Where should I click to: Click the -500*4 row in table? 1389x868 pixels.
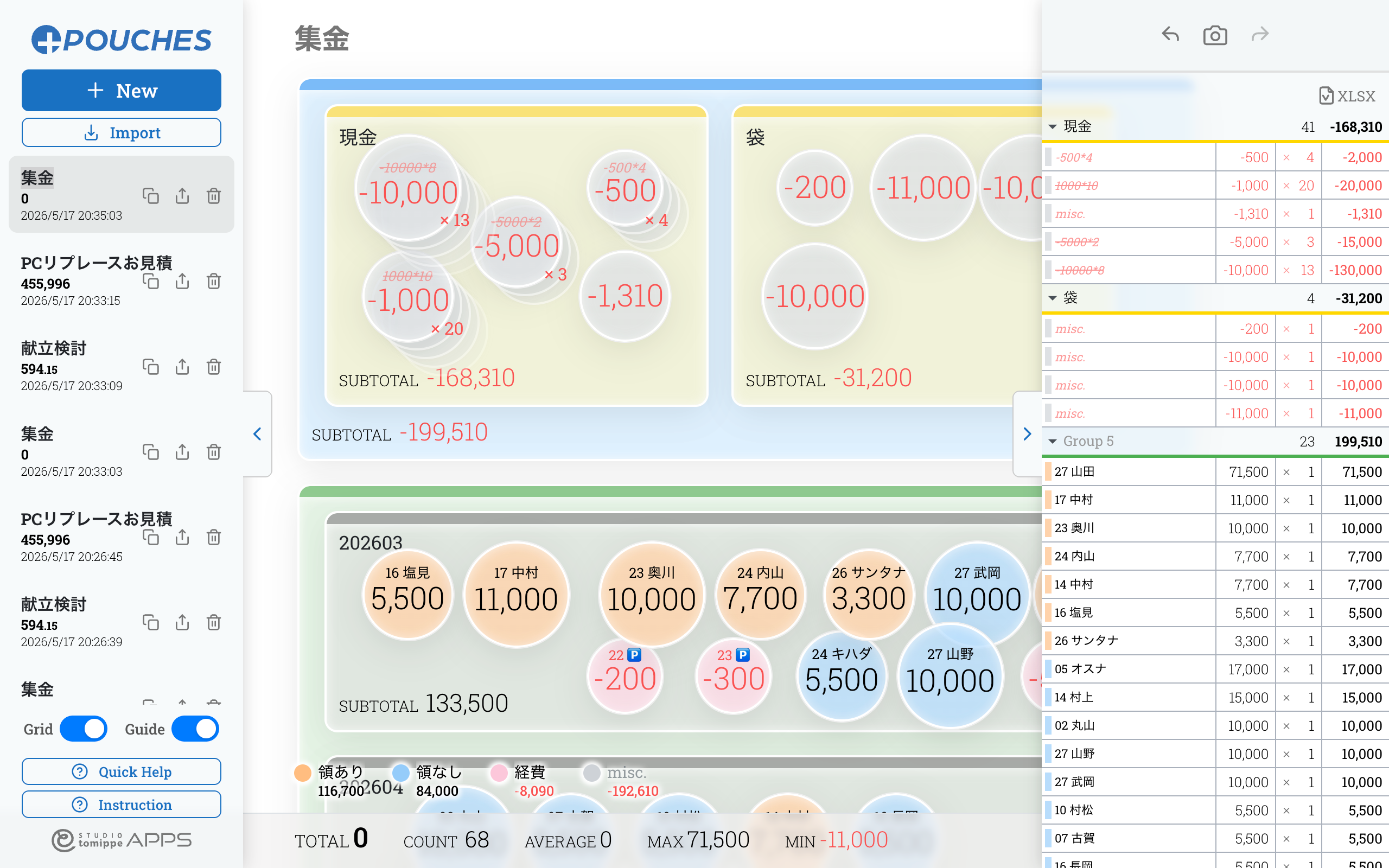(x=1215, y=157)
